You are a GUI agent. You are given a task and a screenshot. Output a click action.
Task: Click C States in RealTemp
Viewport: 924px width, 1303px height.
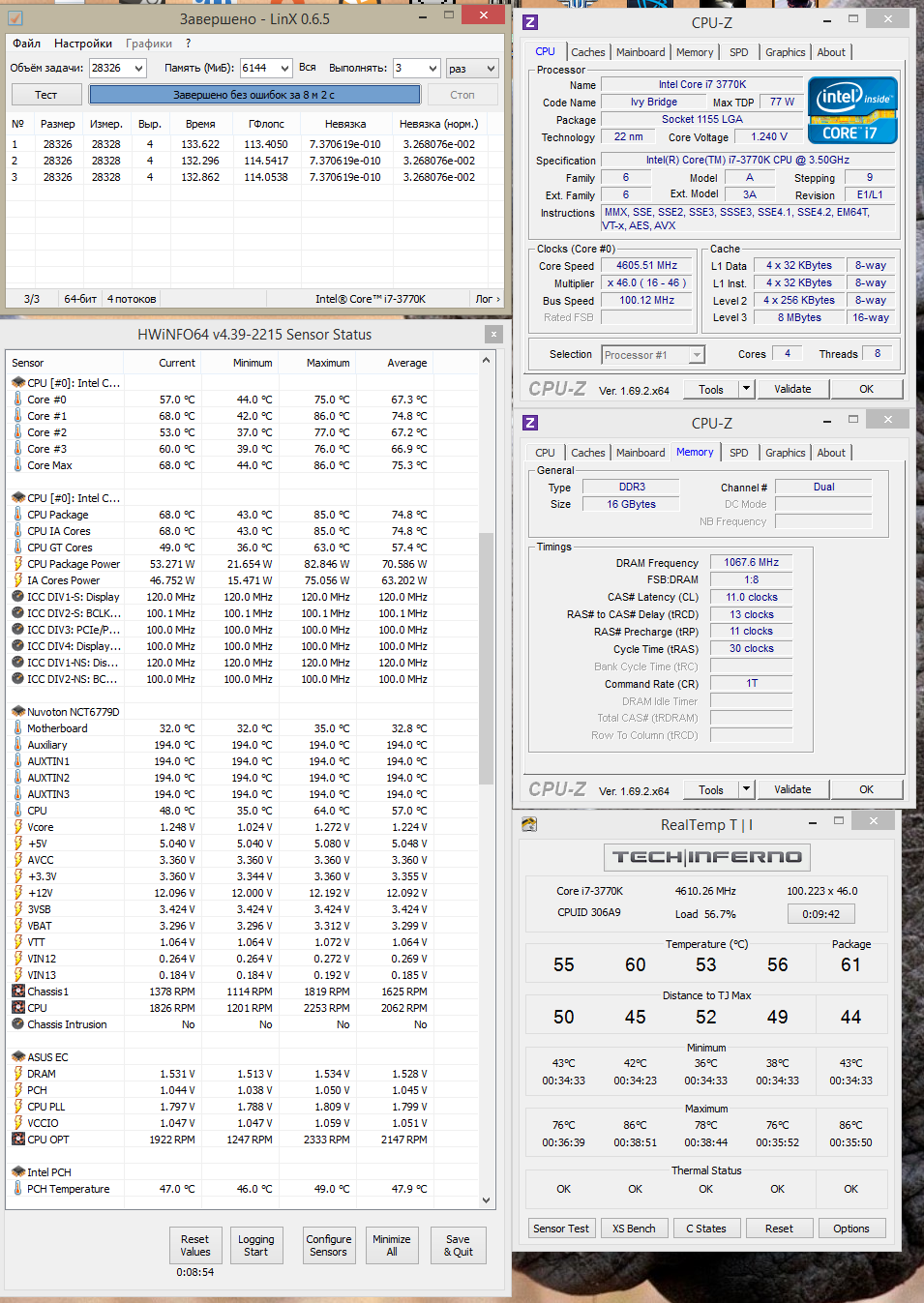click(x=706, y=1229)
